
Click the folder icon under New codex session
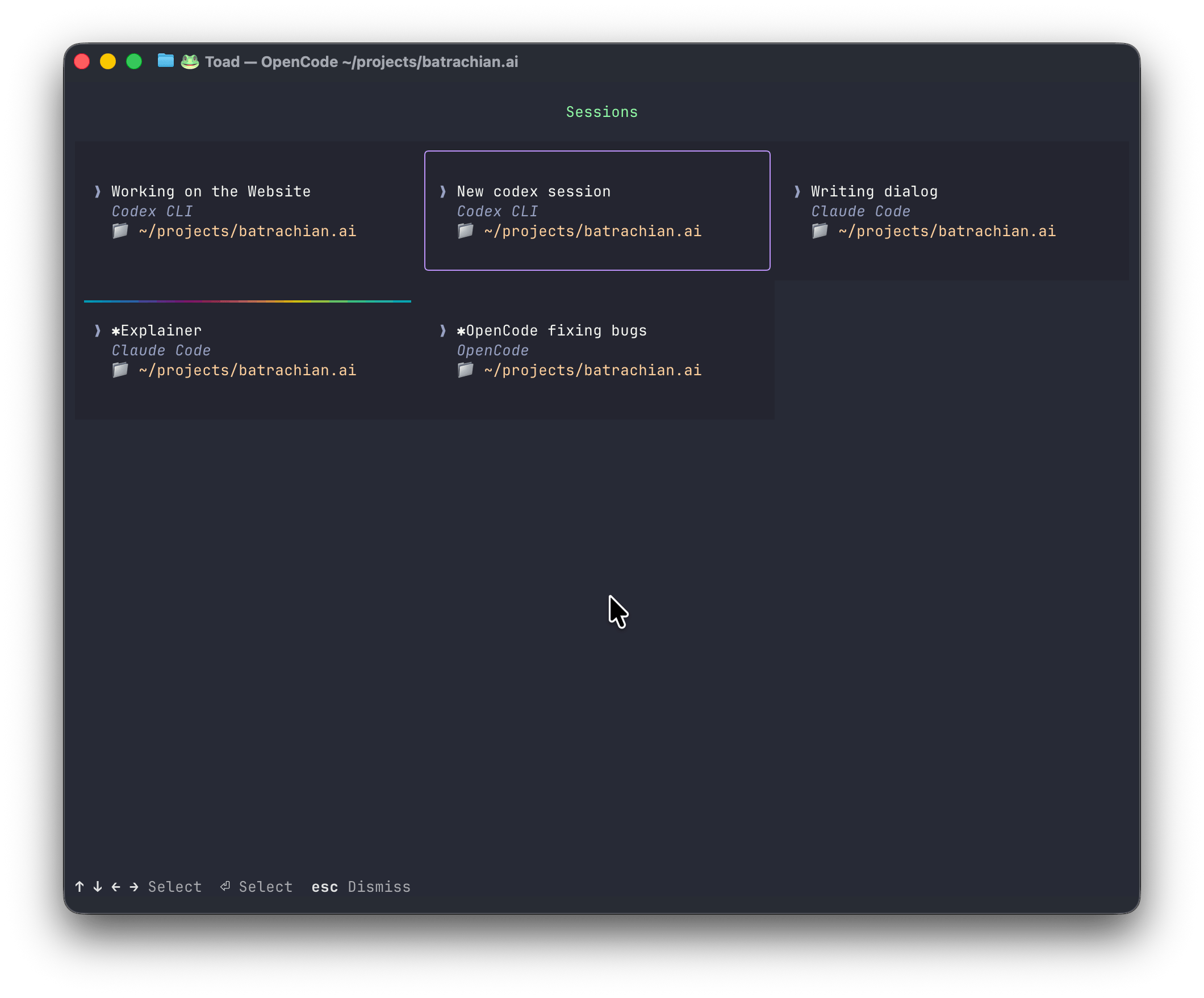[x=465, y=231]
